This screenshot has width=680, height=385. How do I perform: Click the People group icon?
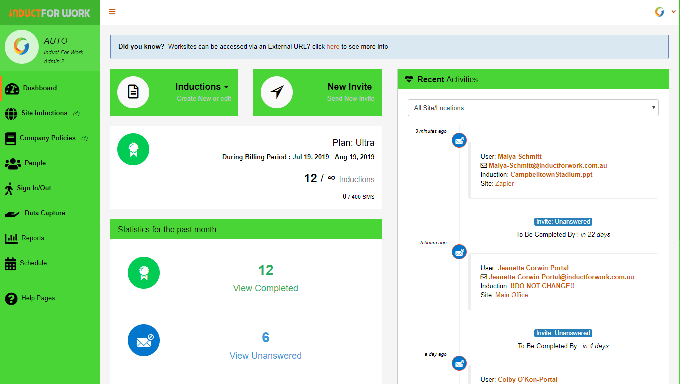click(13, 163)
